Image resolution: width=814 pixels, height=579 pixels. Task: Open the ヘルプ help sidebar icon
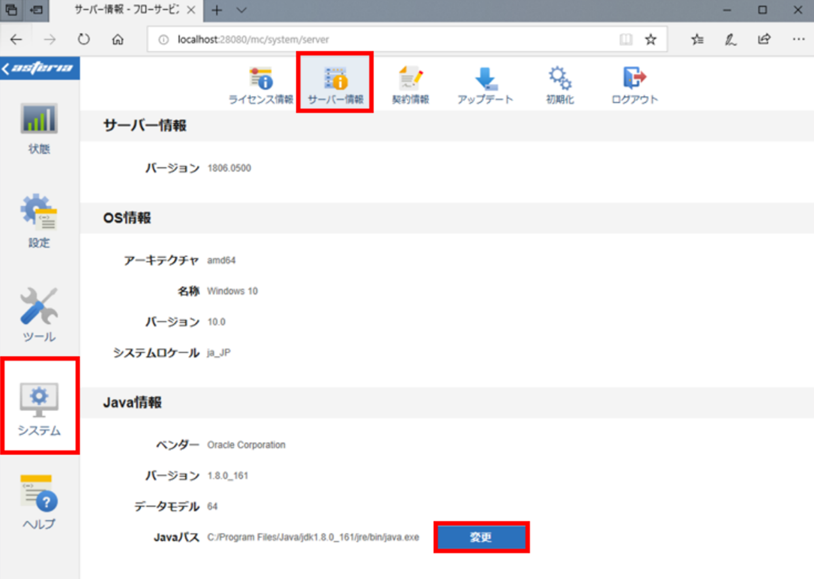point(39,502)
